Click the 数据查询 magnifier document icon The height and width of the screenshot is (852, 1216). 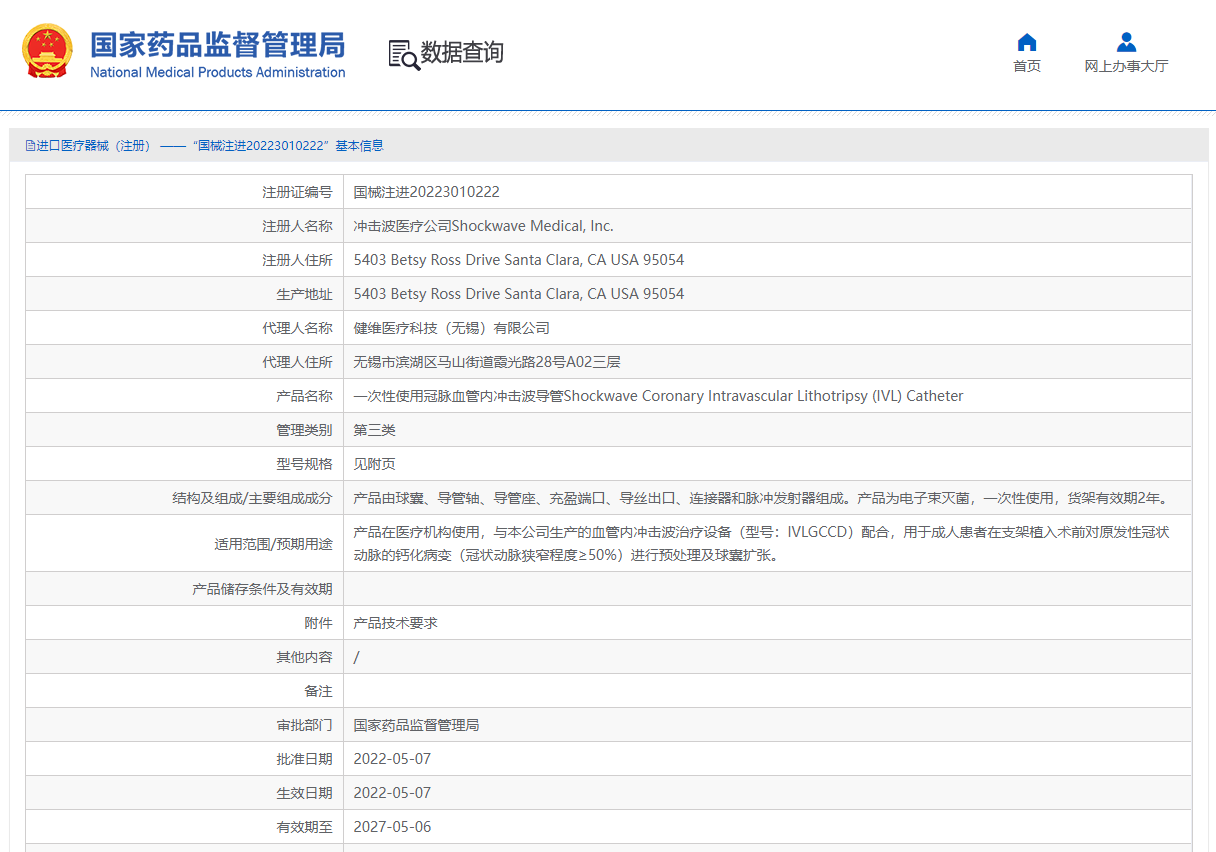click(404, 54)
